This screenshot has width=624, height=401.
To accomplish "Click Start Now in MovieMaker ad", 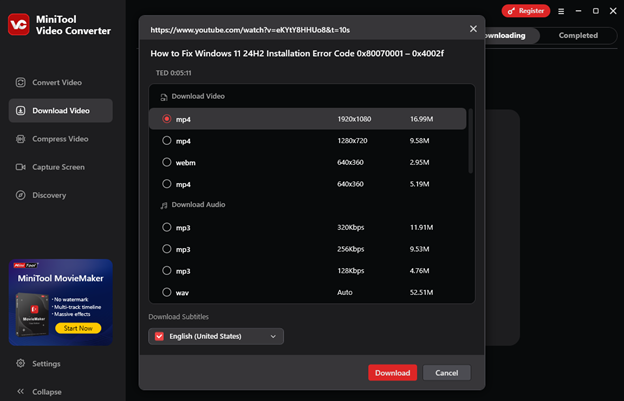I will click(78, 328).
